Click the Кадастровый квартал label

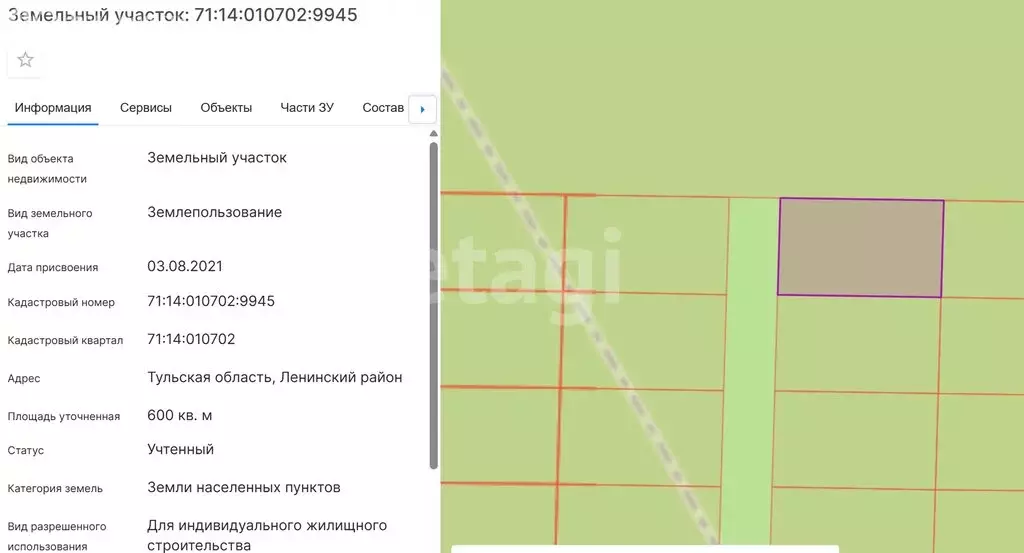(x=65, y=340)
